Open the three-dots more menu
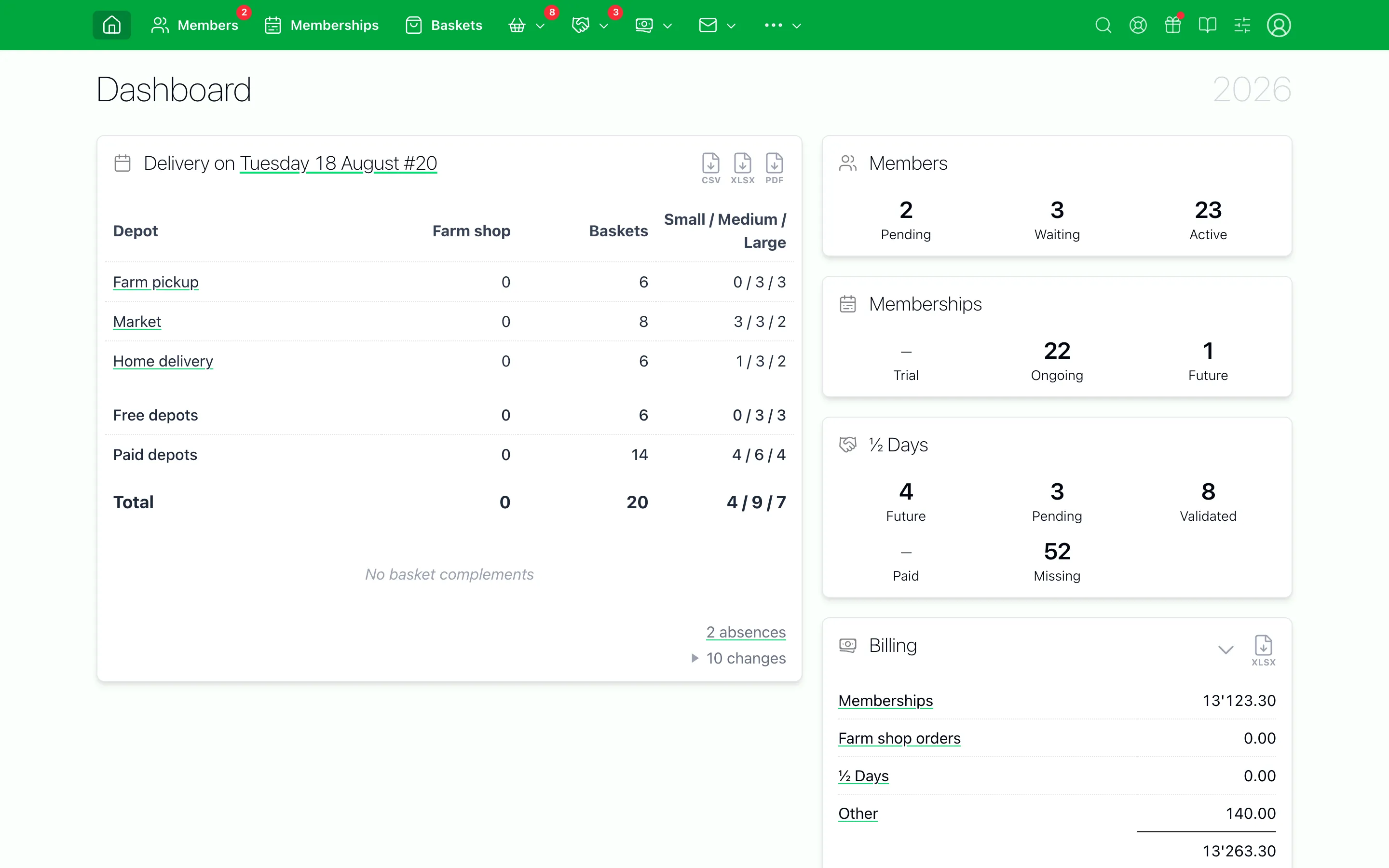 [x=773, y=25]
